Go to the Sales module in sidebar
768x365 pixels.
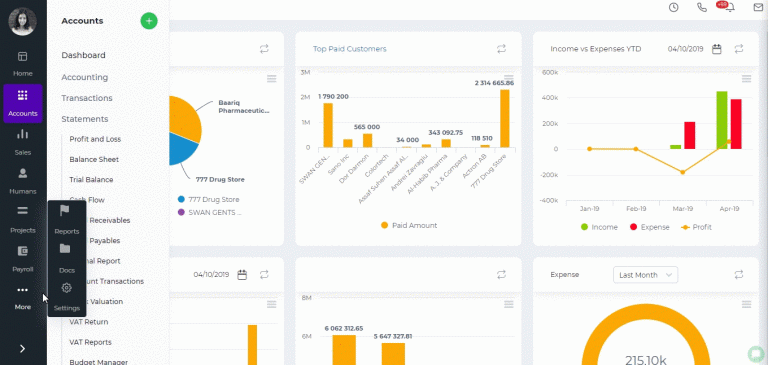(23, 142)
